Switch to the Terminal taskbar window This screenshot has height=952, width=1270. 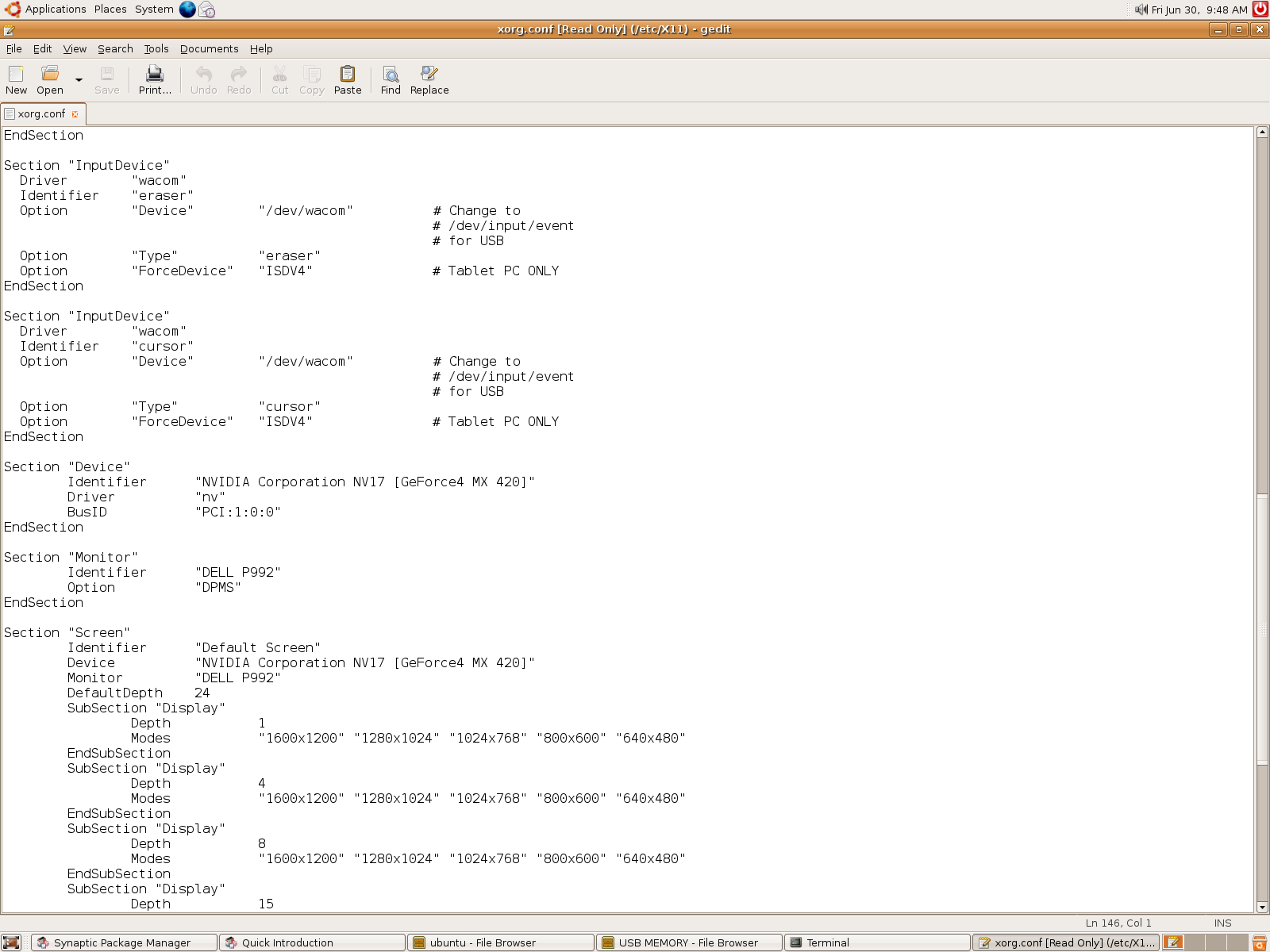pos(877,942)
